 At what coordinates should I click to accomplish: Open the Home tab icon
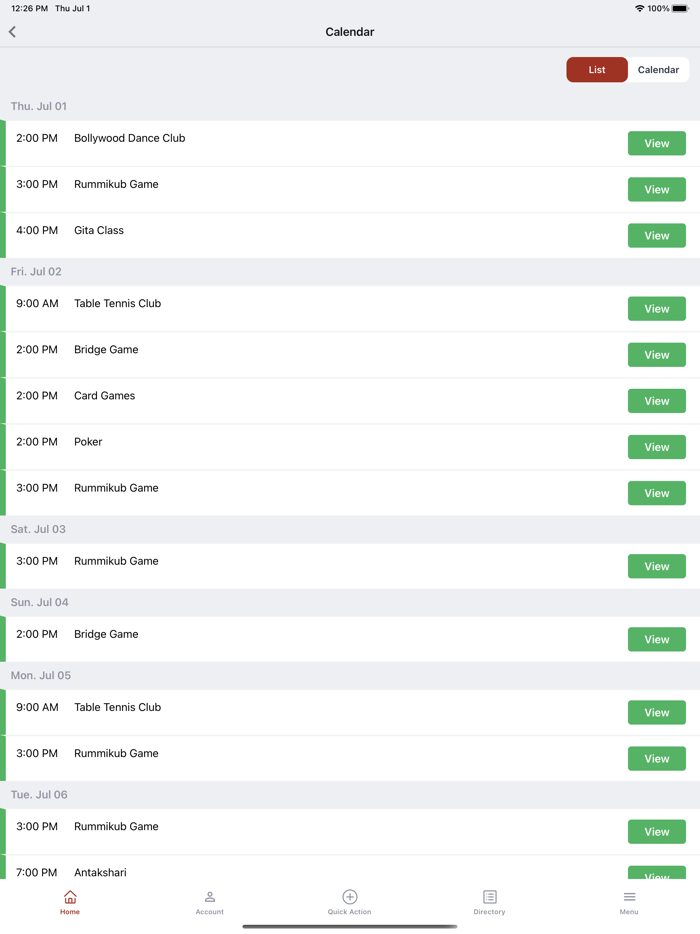click(70, 898)
